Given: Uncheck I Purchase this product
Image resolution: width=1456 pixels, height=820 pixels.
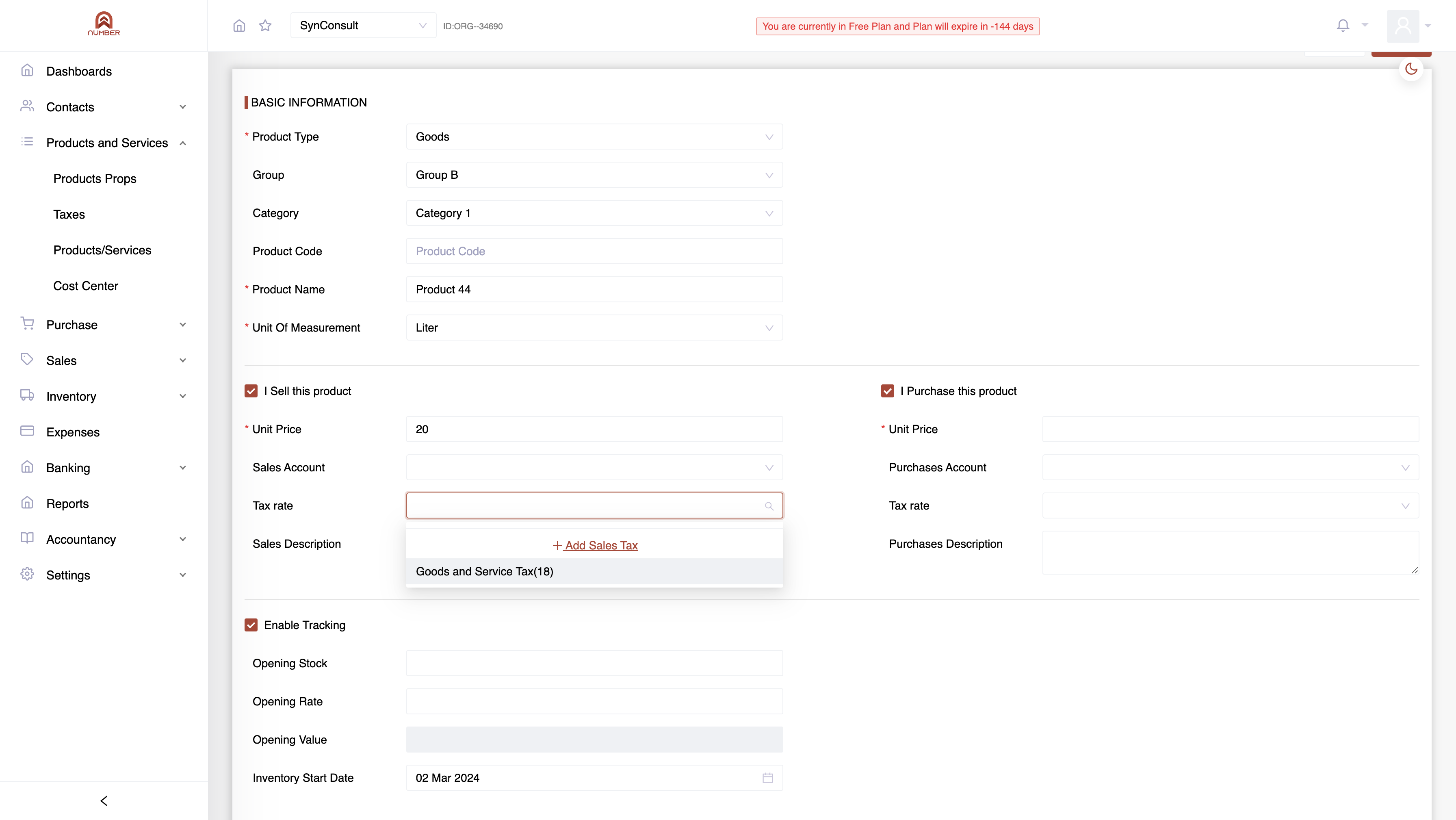Looking at the screenshot, I should pyautogui.click(x=887, y=391).
